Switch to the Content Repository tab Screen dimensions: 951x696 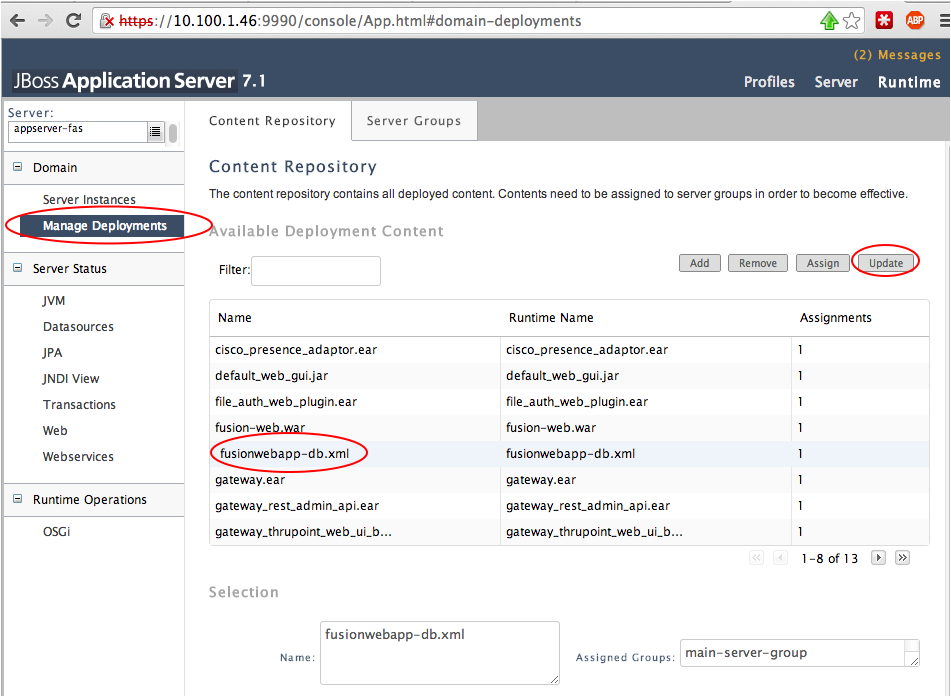point(272,121)
